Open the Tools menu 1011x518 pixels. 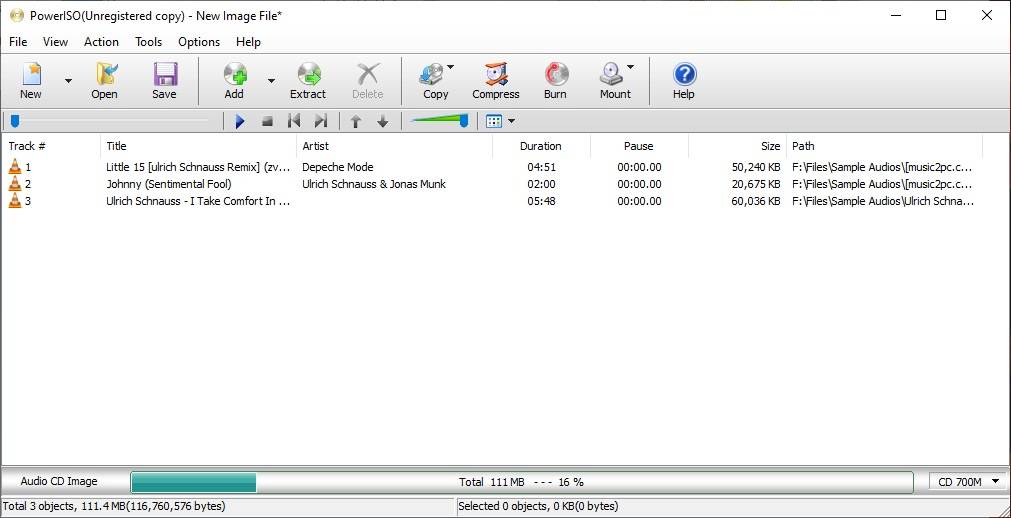click(x=148, y=42)
